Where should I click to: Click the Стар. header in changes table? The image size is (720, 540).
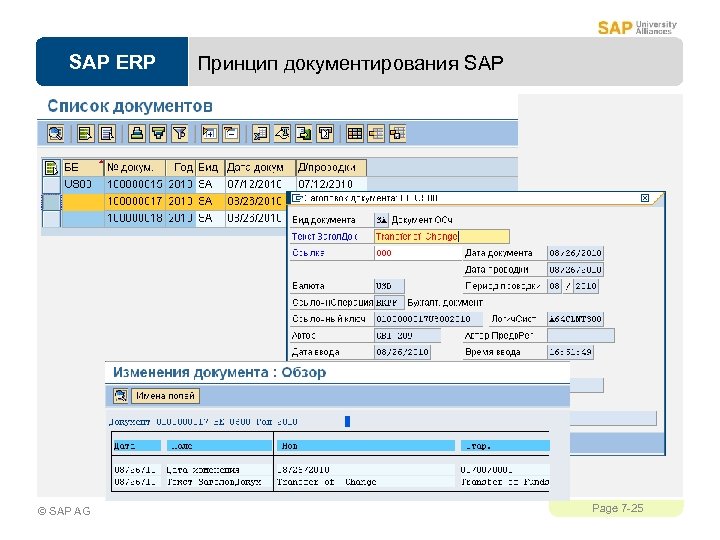pyautogui.click(x=505, y=446)
